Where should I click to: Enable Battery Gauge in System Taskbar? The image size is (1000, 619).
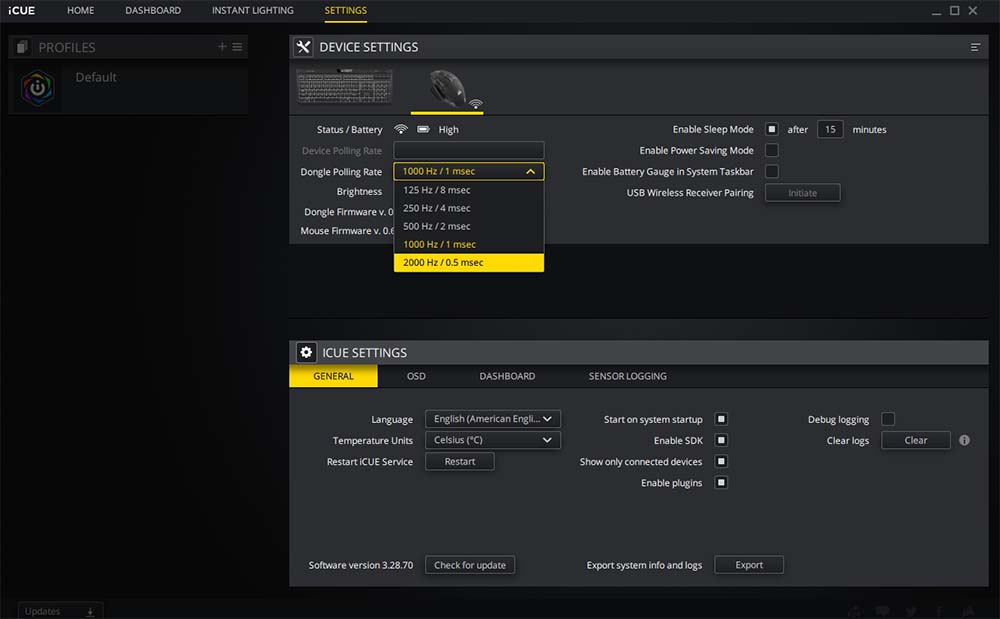click(x=772, y=172)
